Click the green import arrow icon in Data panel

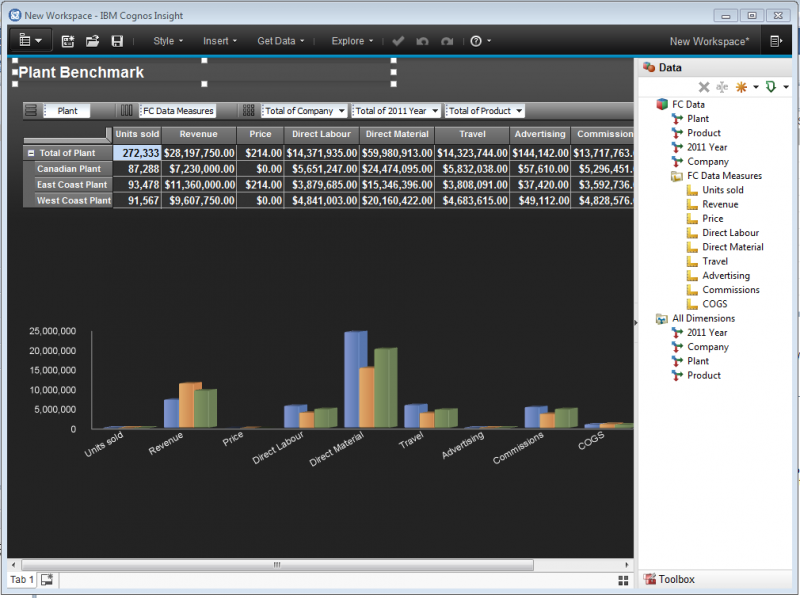770,87
